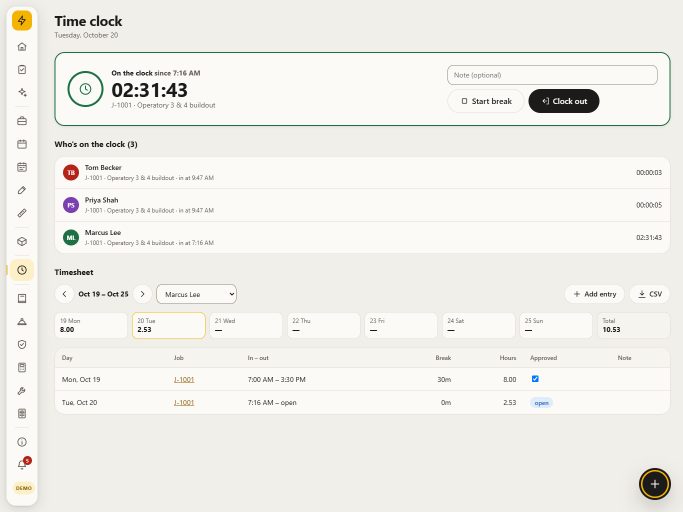The image size is (683, 512).
Task: Select the 22 Thu day card
Action: click(x=324, y=326)
